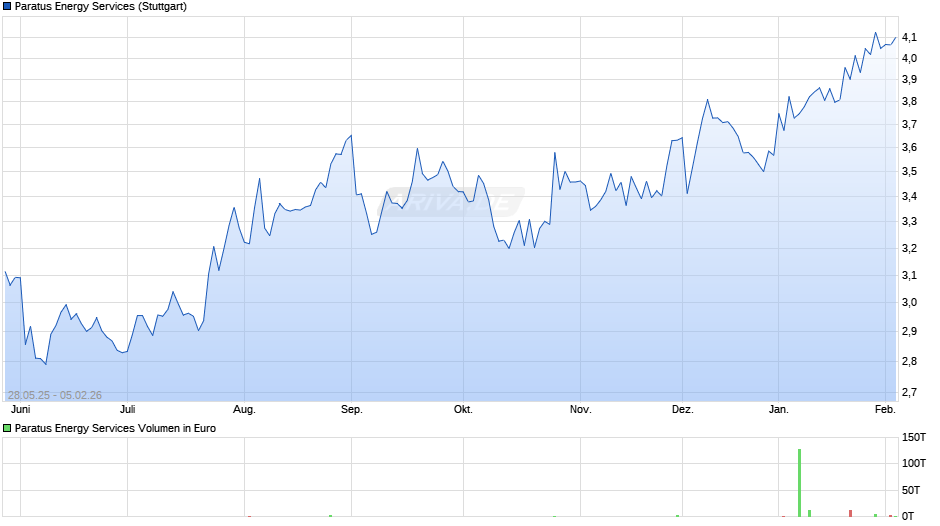Click the 4,0 price axis value

coord(909,58)
